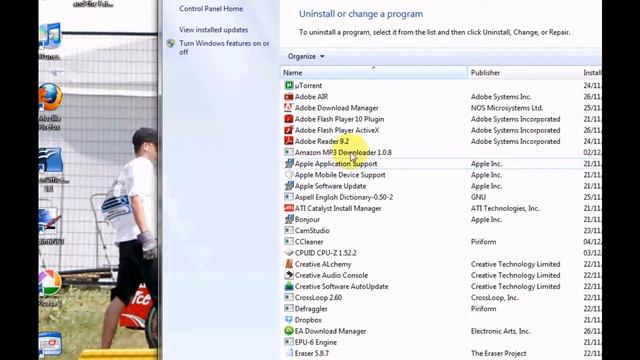
Task: Click The Eraser Project publisher cell
Action: (498, 353)
